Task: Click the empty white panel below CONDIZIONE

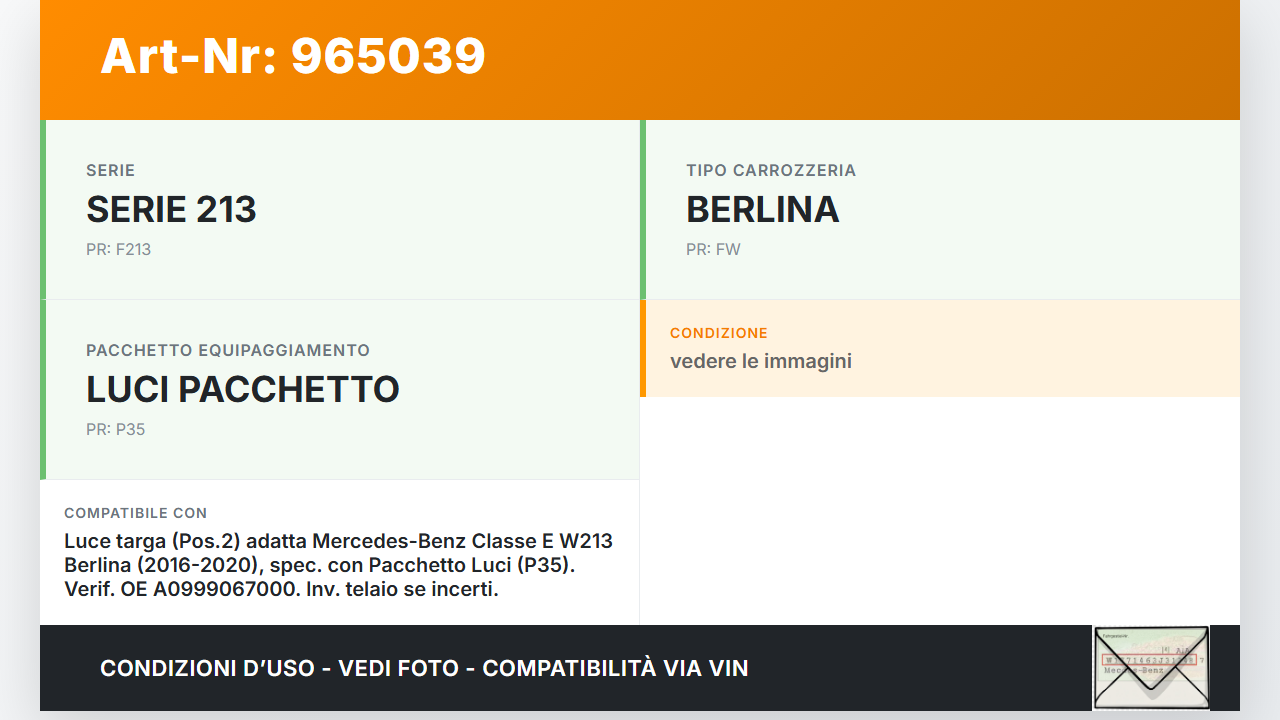Action: pyautogui.click(x=939, y=510)
